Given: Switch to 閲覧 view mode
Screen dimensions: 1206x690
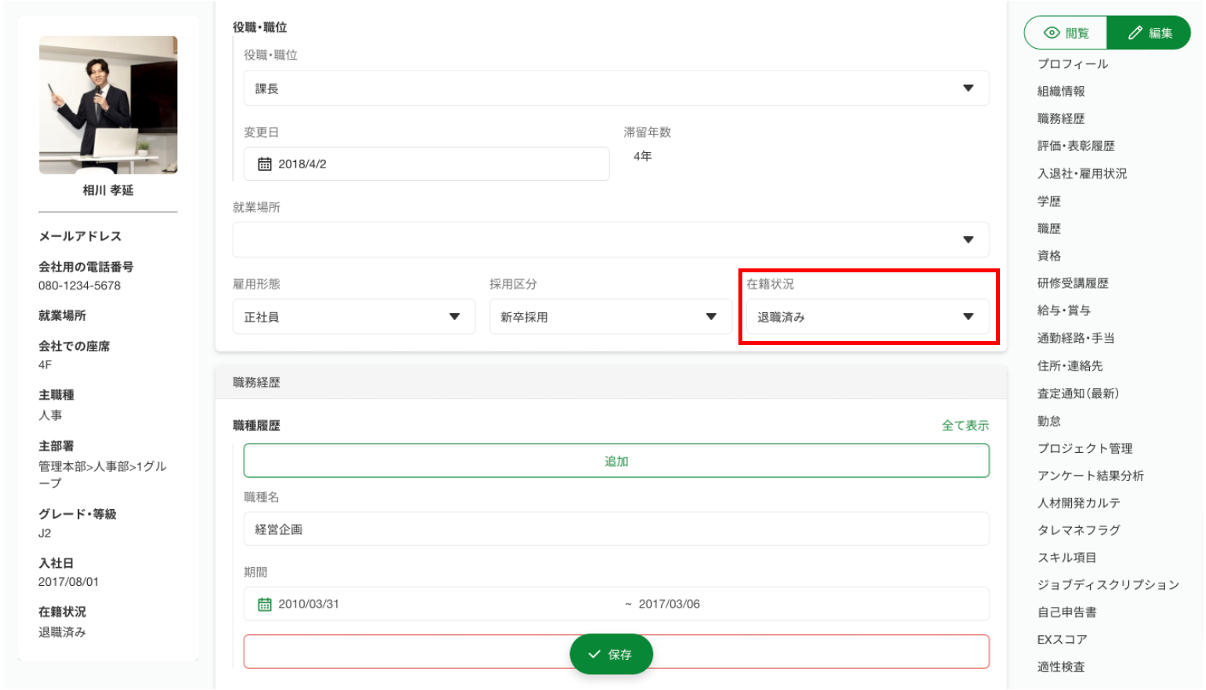Looking at the screenshot, I should tap(1066, 33).
